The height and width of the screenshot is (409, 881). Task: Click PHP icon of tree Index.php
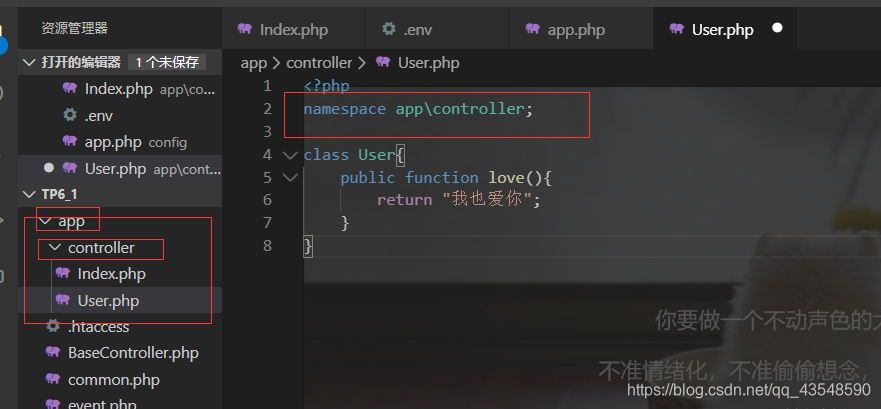(x=63, y=273)
